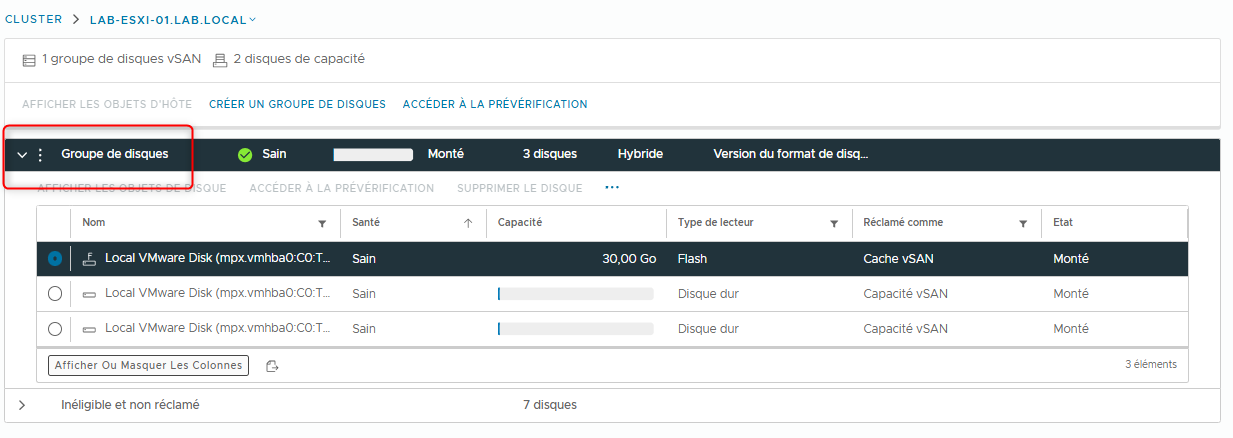This screenshot has width=1233, height=438.
Task: Click the Nom column header label
Action: pyautogui.click(x=94, y=223)
